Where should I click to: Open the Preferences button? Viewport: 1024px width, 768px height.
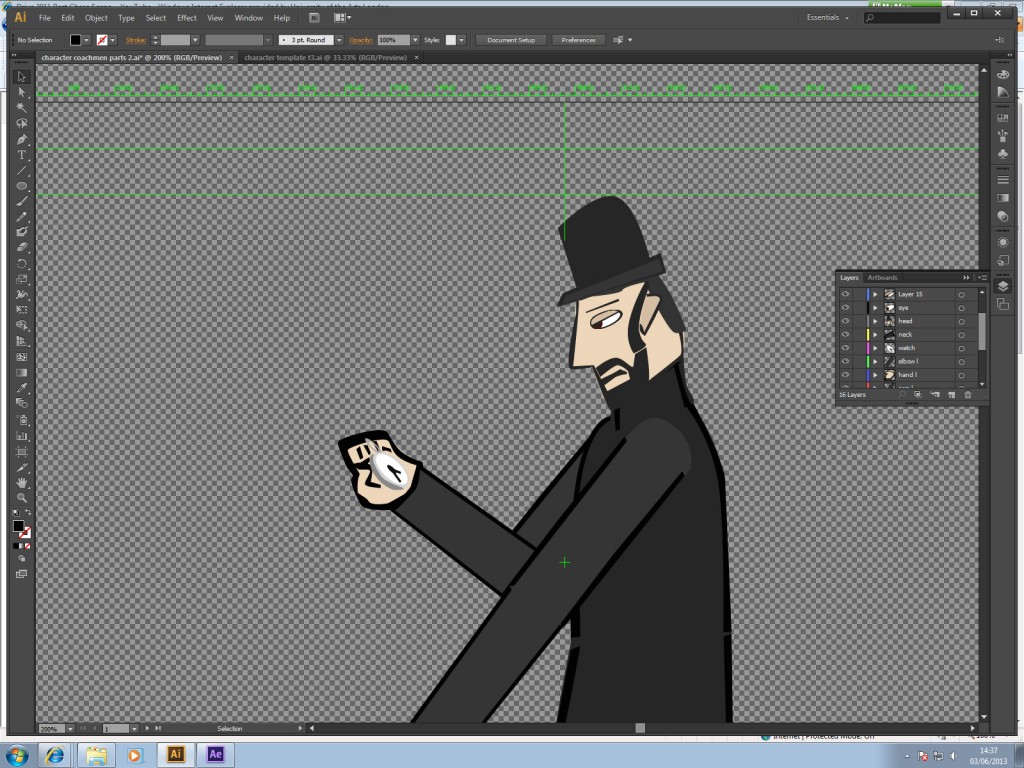tap(578, 40)
